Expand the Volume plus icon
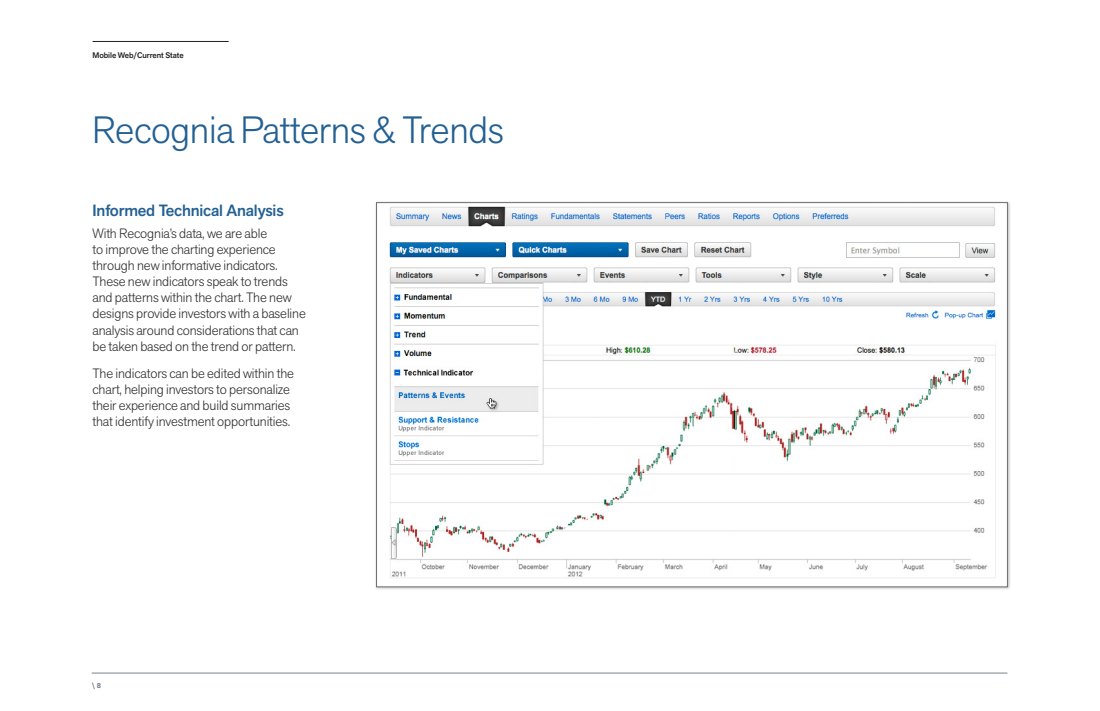Viewport: 1100px width, 711px height. 397,354
